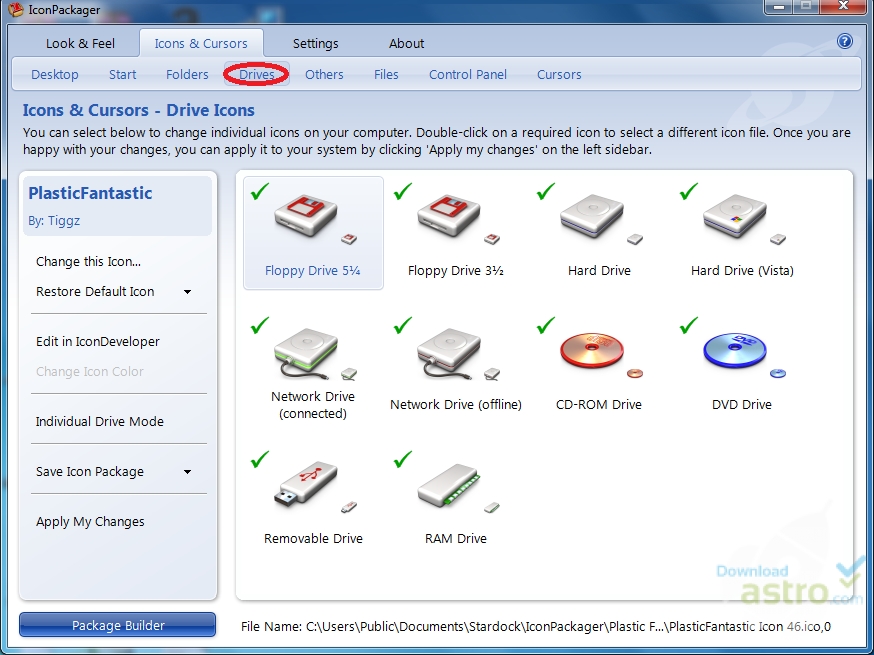874x655 pixels.
Task: Select the Hard Drive (Vista) icon
Action: point(741,215)
